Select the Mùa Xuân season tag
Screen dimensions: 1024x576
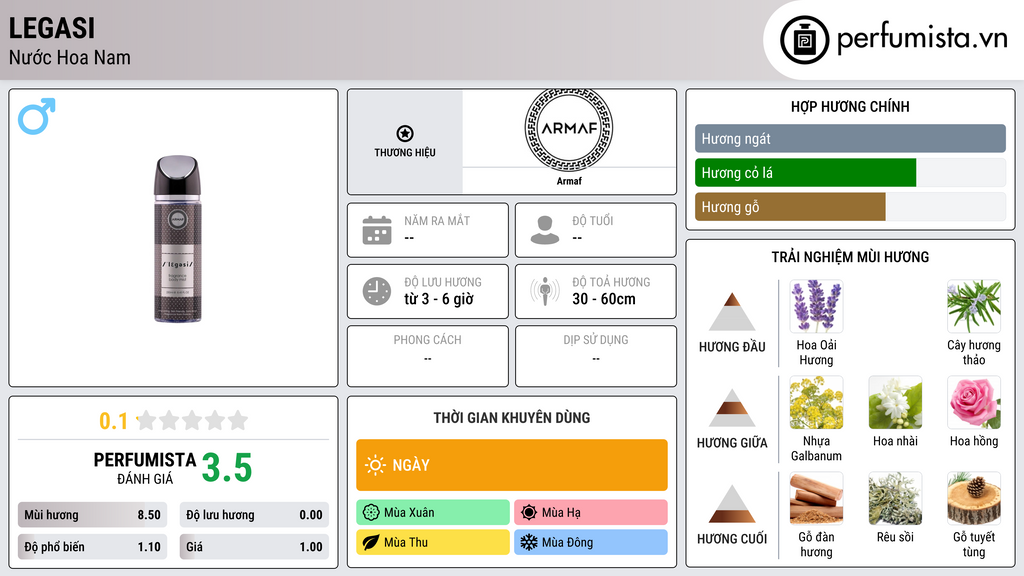tap(433, 513)
